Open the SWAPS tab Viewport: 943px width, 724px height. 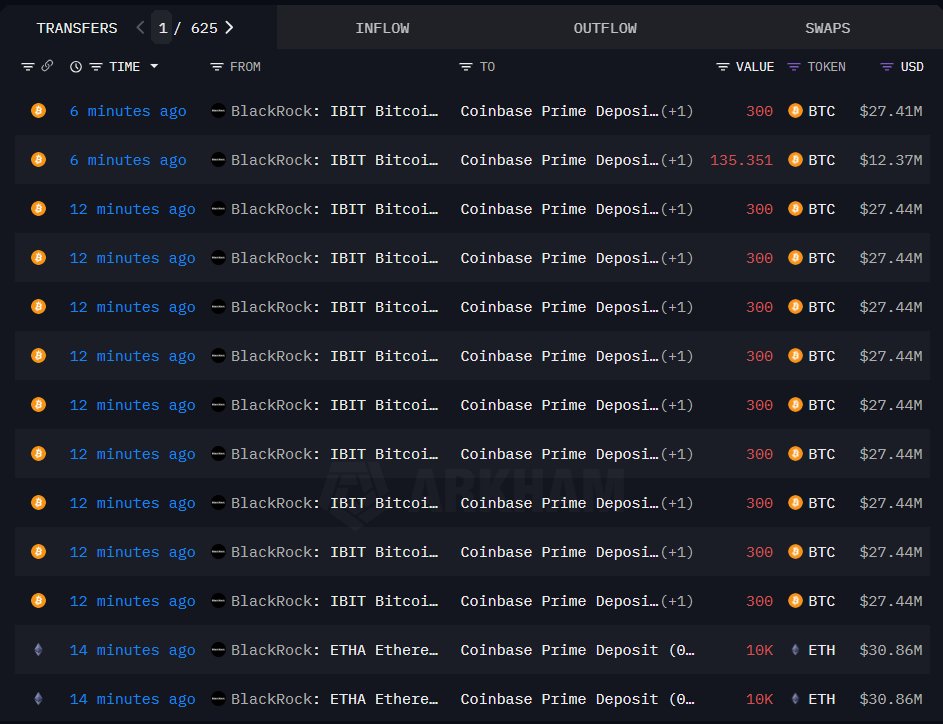click(827, 28)
